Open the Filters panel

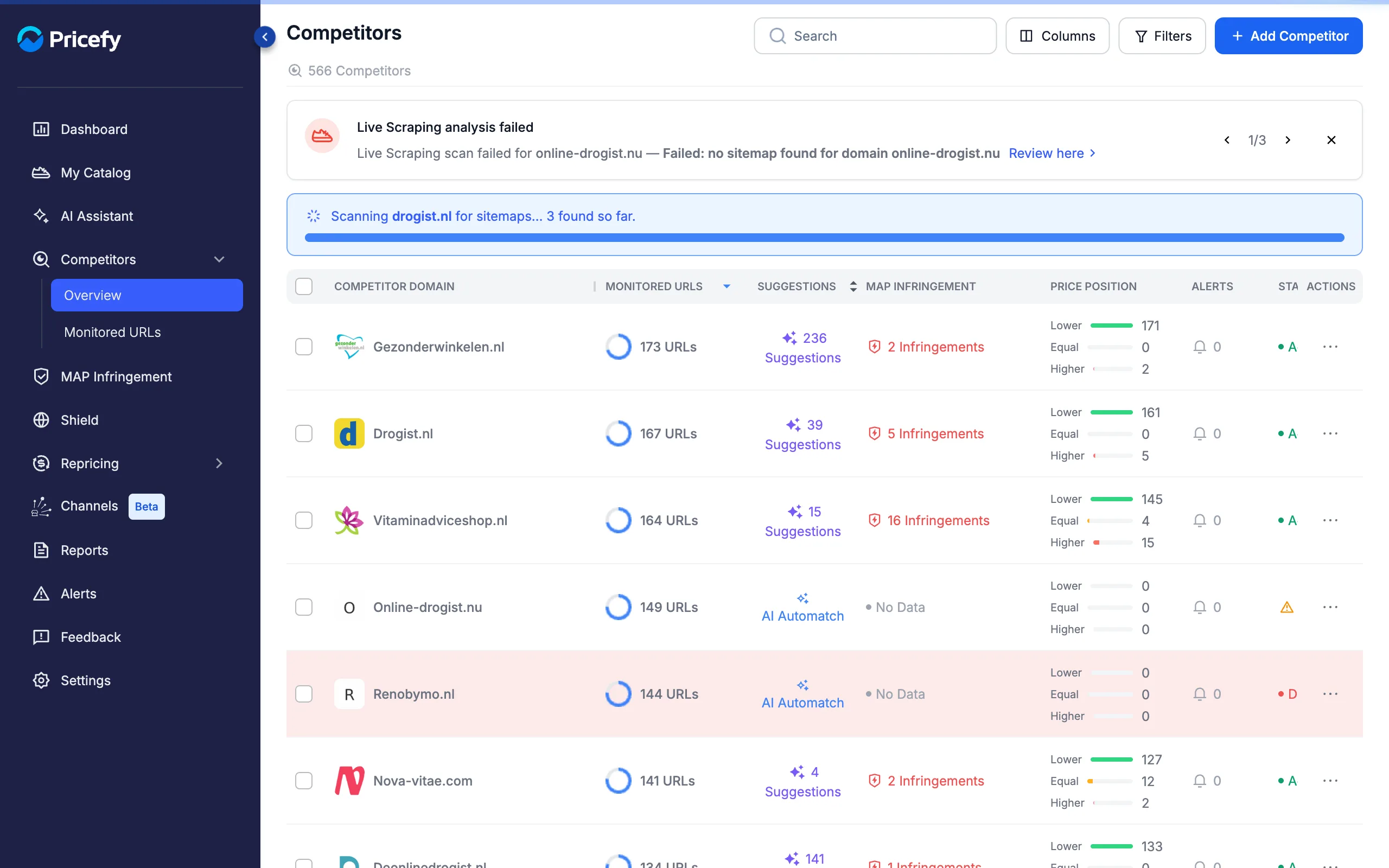(1162, 36)
